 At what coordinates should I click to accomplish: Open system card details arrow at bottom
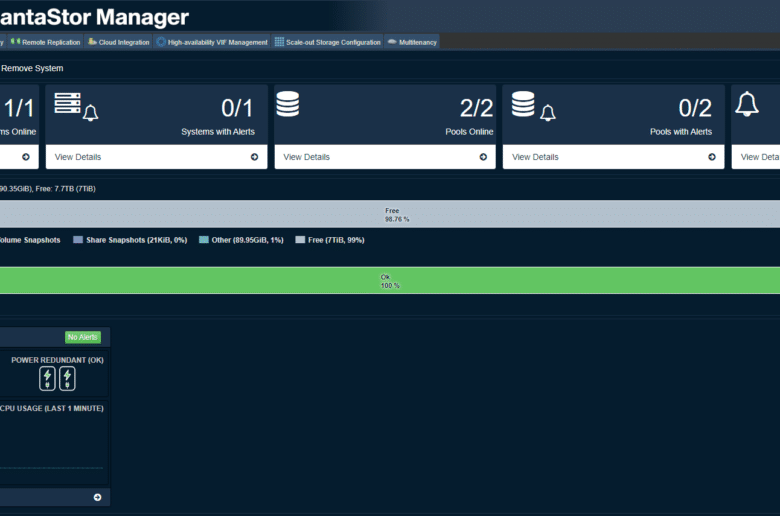(98, 498)
